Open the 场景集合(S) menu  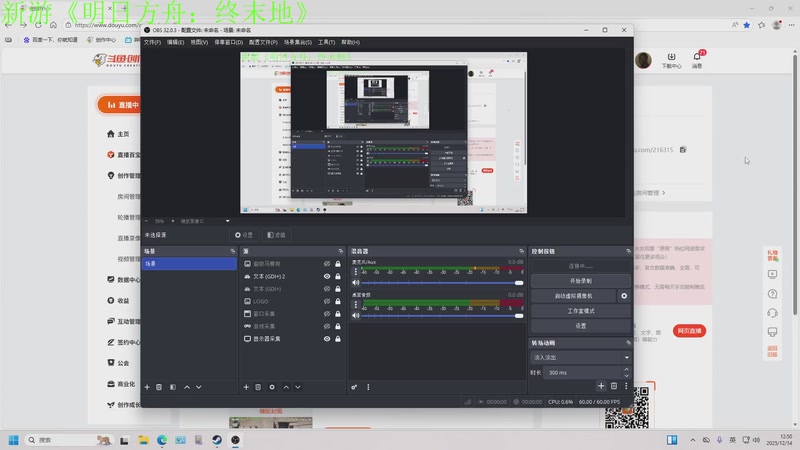pyautogui.click(x=298, y=42)
